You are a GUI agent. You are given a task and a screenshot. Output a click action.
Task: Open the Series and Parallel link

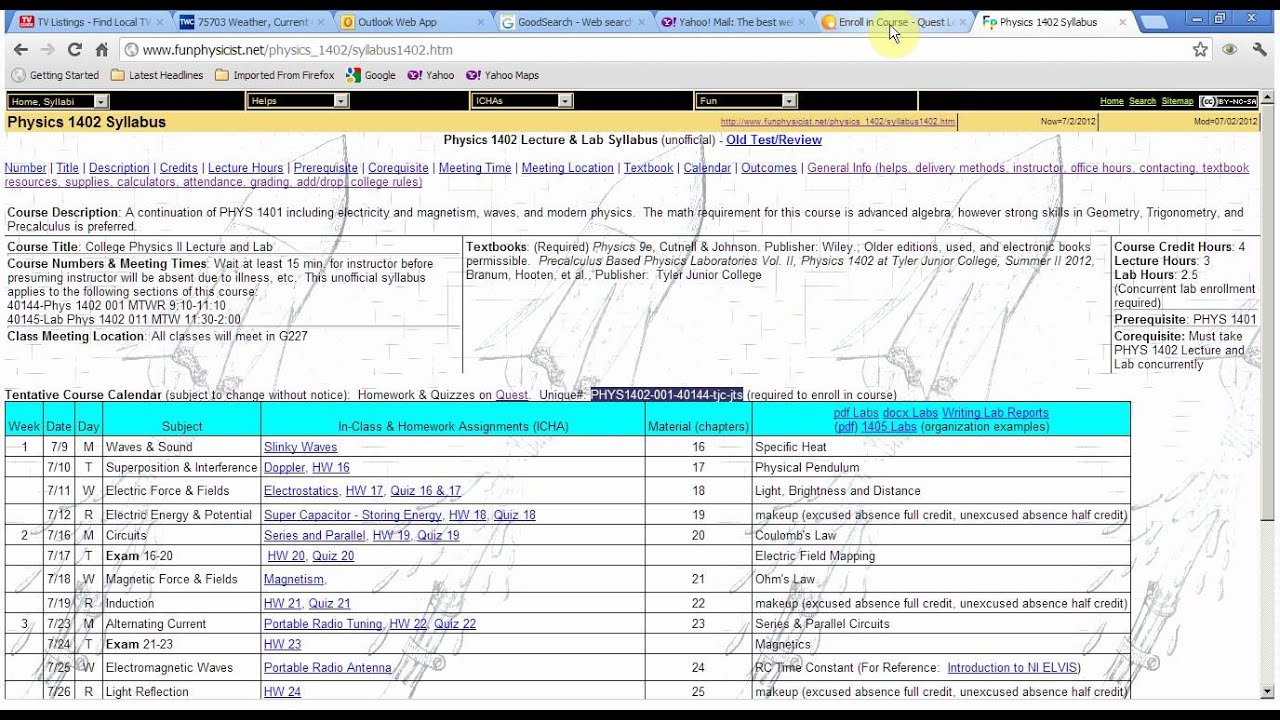[x=315, y=536]
